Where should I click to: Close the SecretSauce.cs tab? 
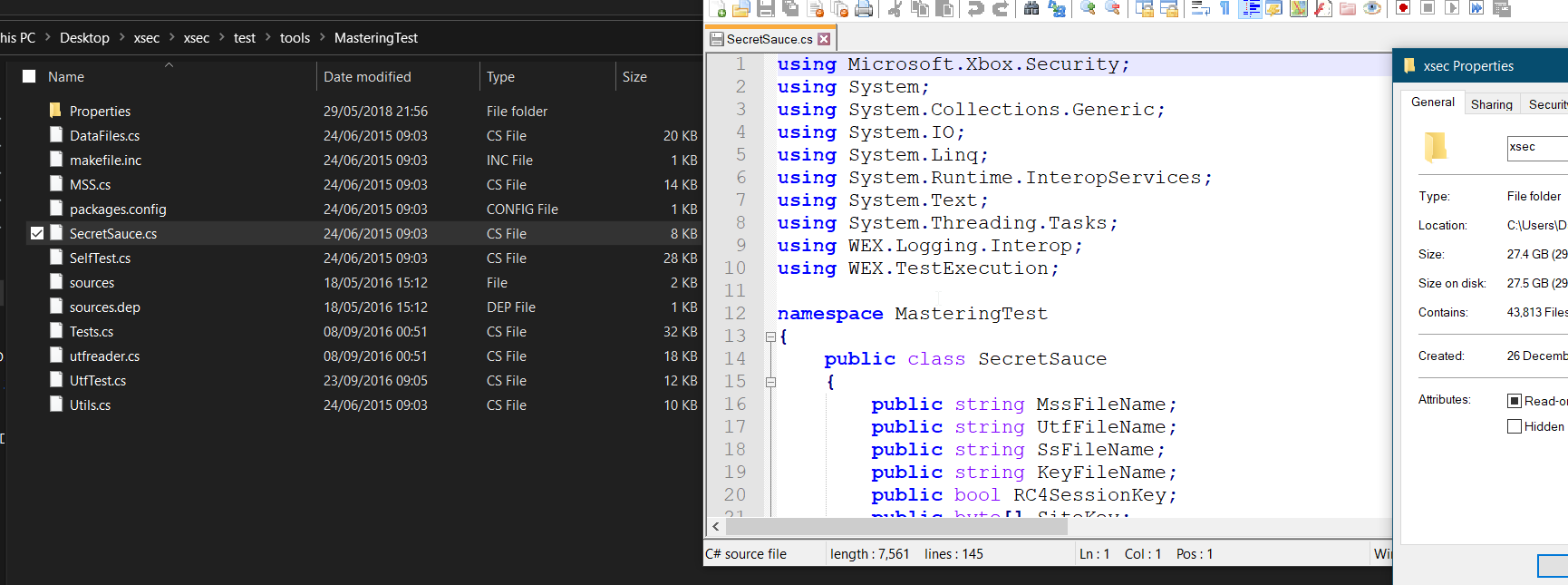click(824, 39)
